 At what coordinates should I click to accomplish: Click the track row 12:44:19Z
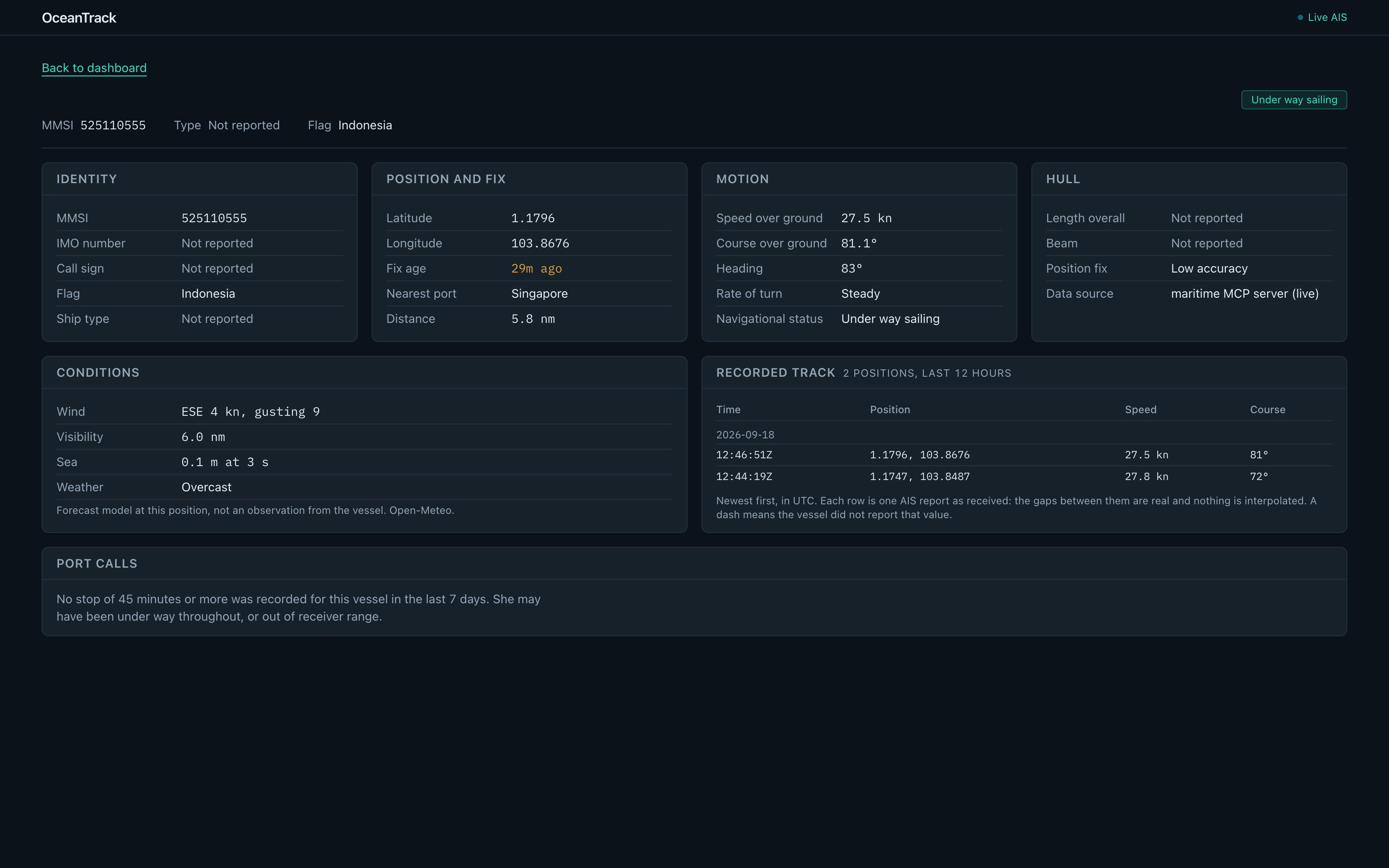click(x=1024, y=477)
